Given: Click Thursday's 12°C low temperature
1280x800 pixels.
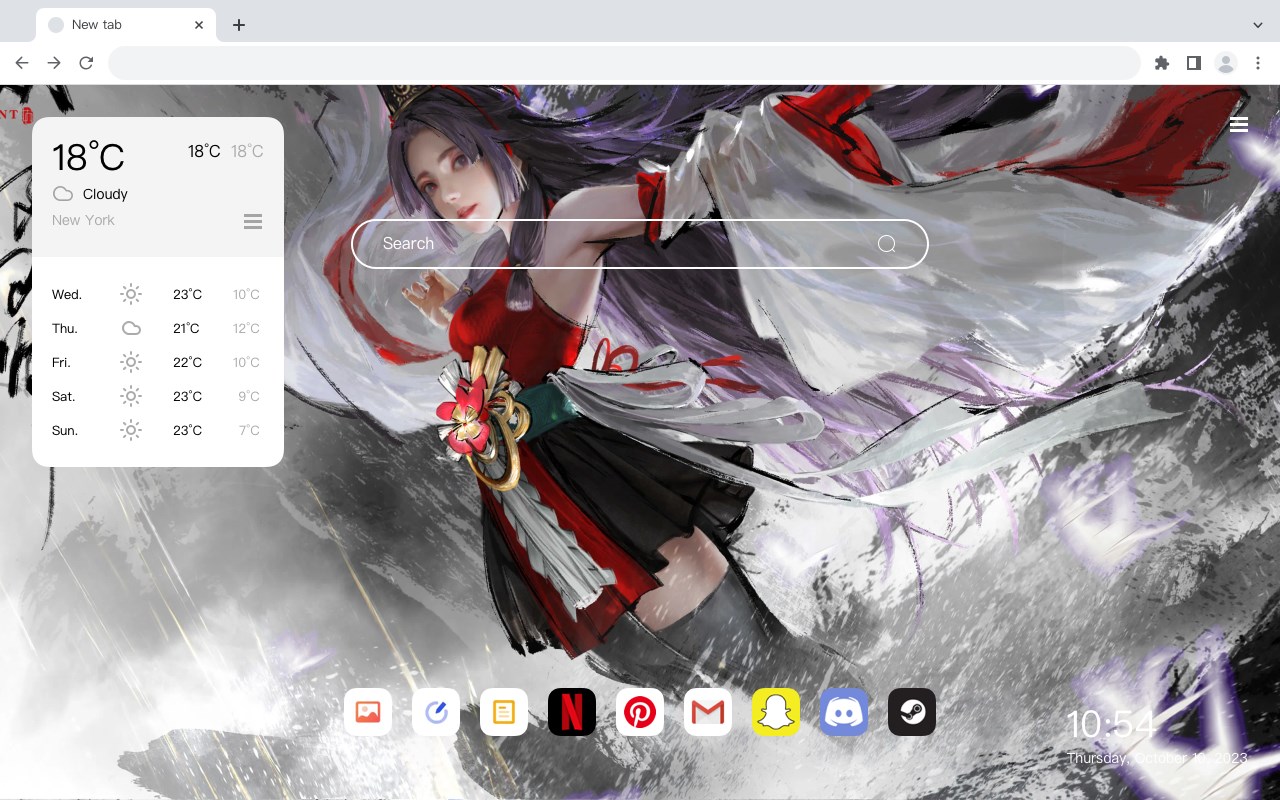Looking at the screenshot, I should pos(247,328).
